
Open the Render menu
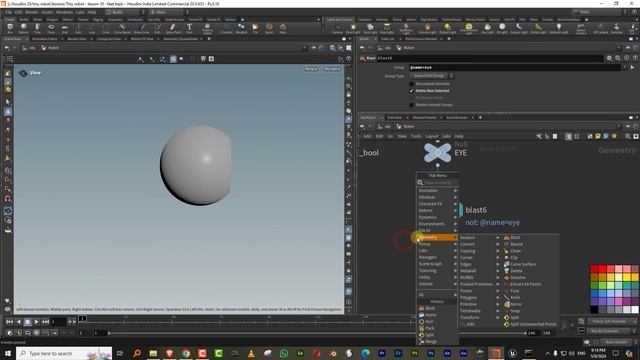(x=32, y=12)
